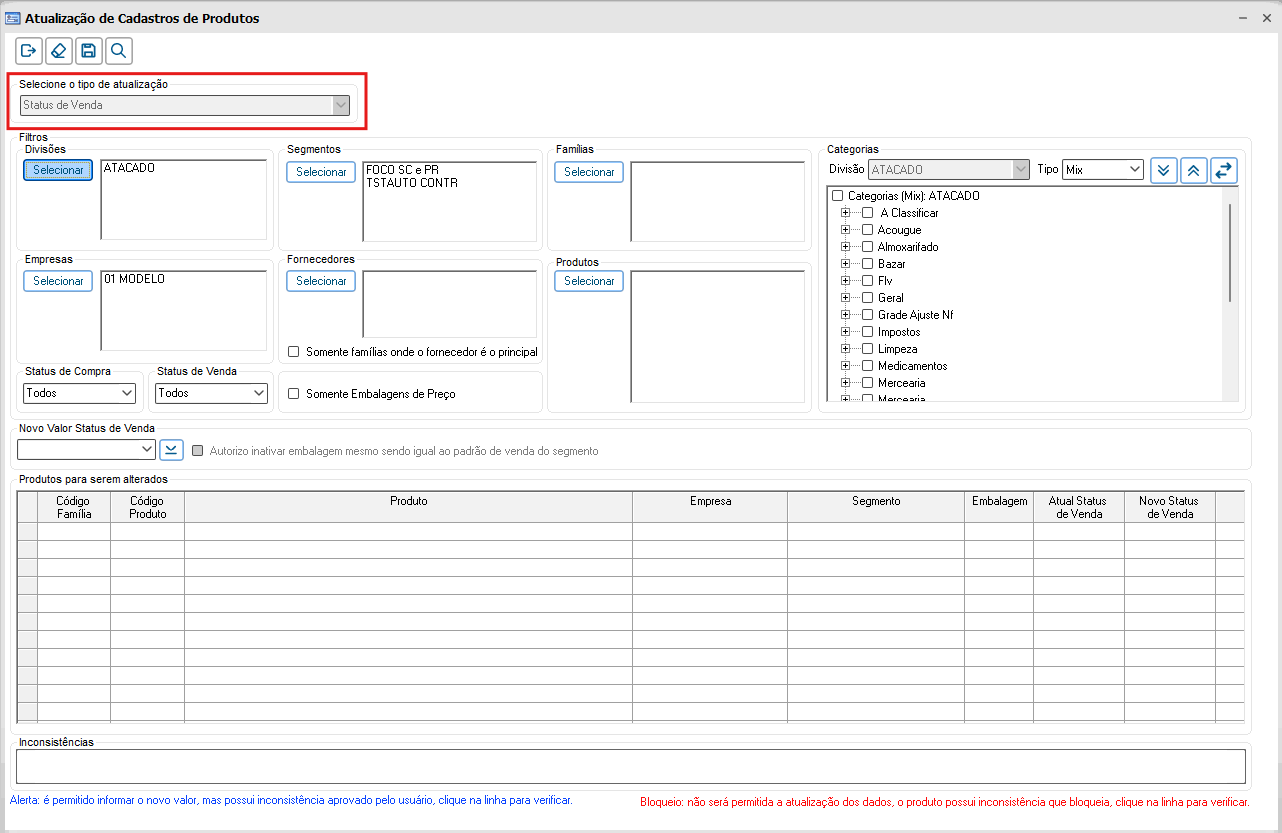Open the Tipo dropdown showing Mix

1103,170
